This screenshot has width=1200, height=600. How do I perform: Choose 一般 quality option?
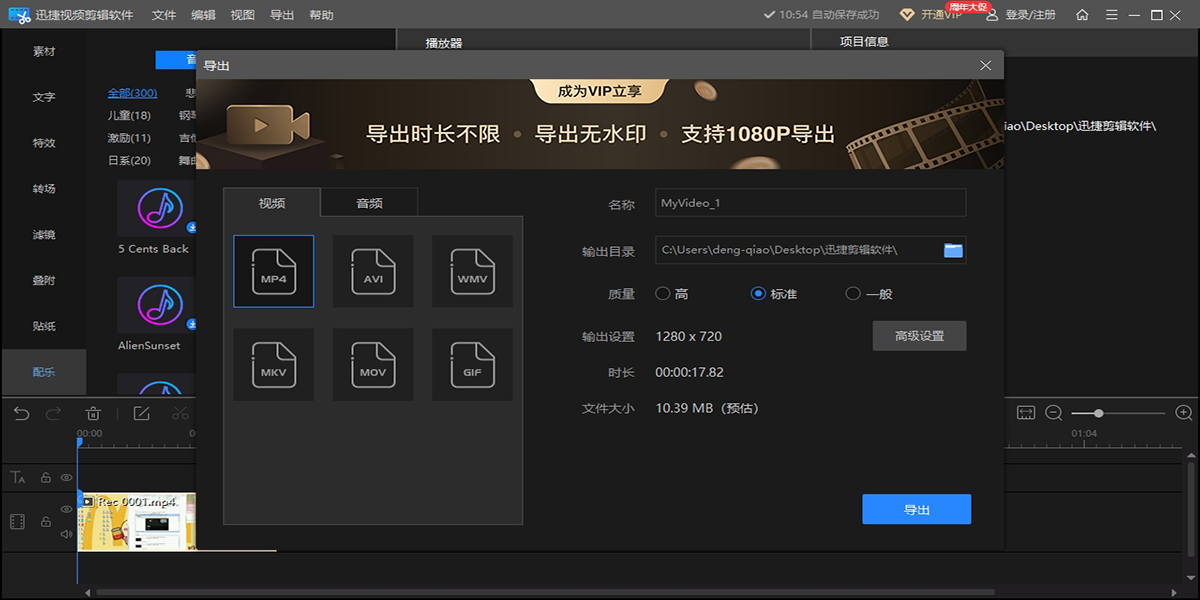(853, 294)
